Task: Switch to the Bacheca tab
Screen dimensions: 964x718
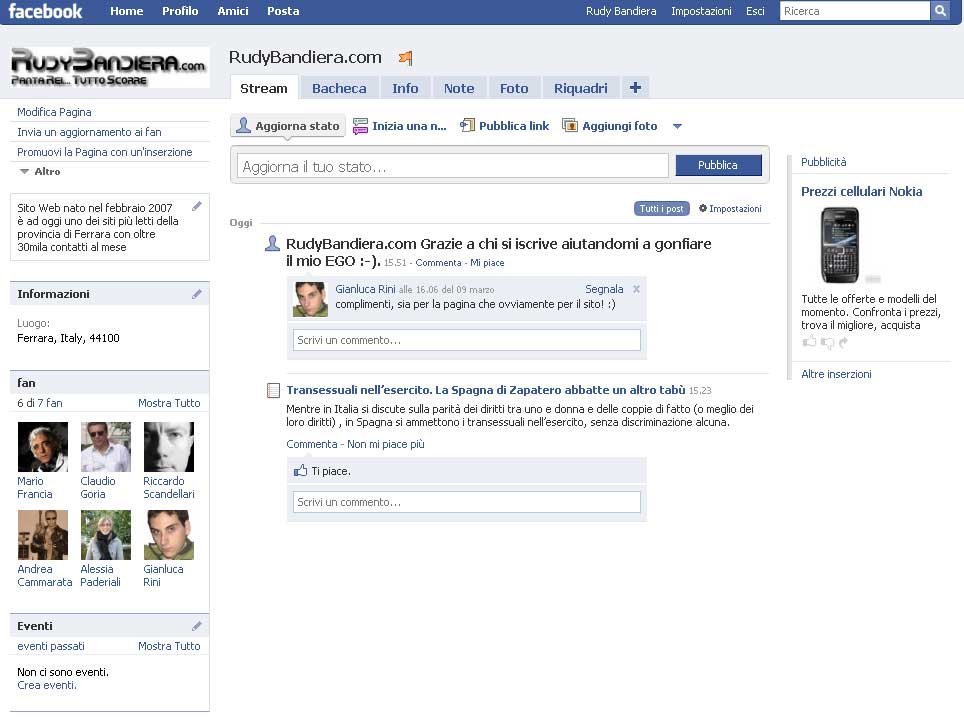Action: (x=339, y=88)
